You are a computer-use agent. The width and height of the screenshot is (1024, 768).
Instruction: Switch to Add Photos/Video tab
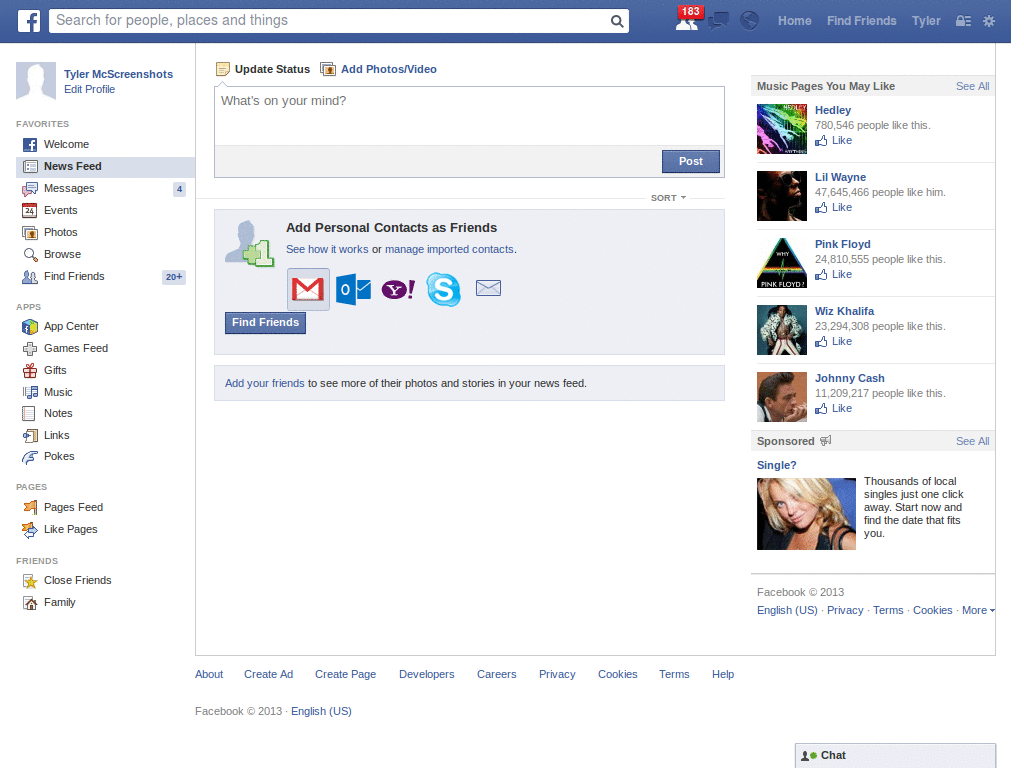(x=379, y=69)
